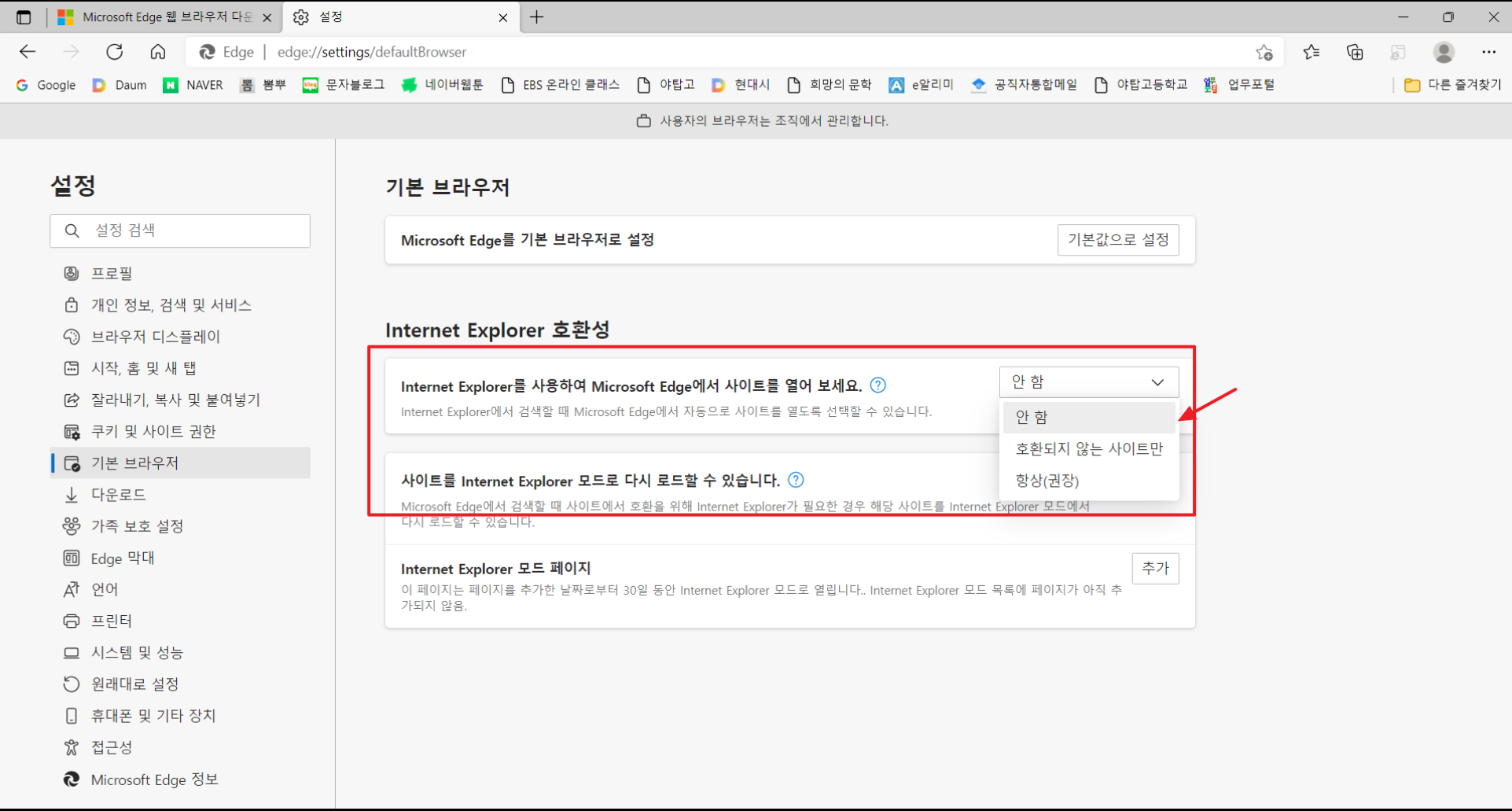
Task: Click the browser back arrow
Action: coord(28,52)
